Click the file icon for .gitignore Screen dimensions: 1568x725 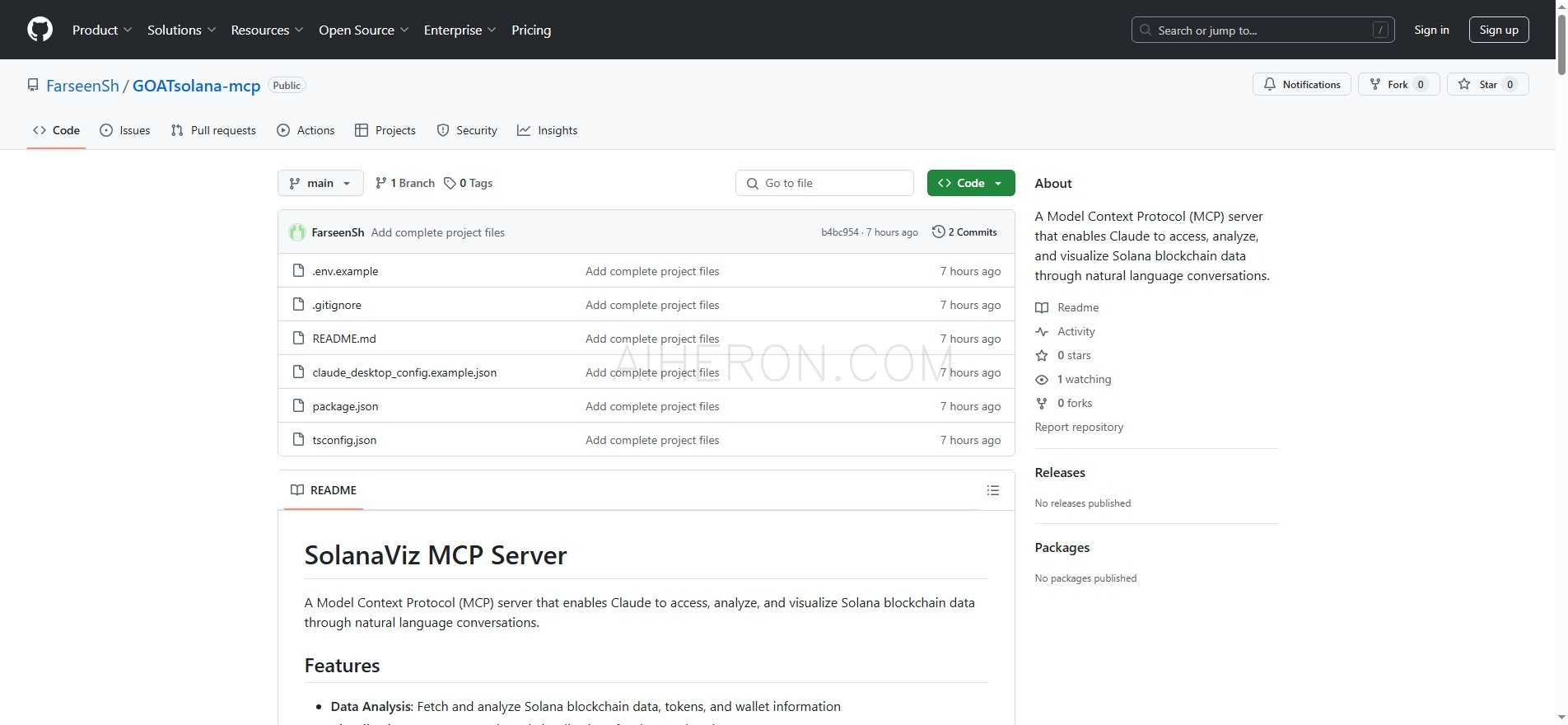(x=299, y=304)
